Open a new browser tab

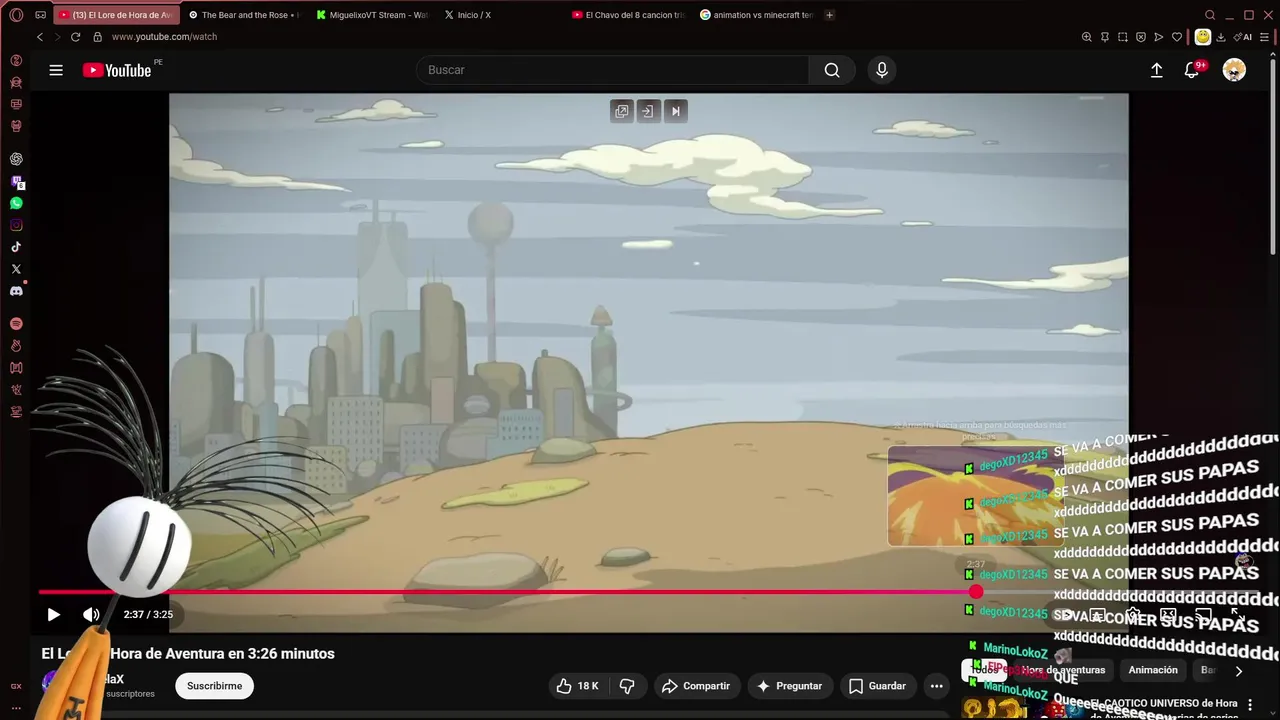tap(829, 15)
